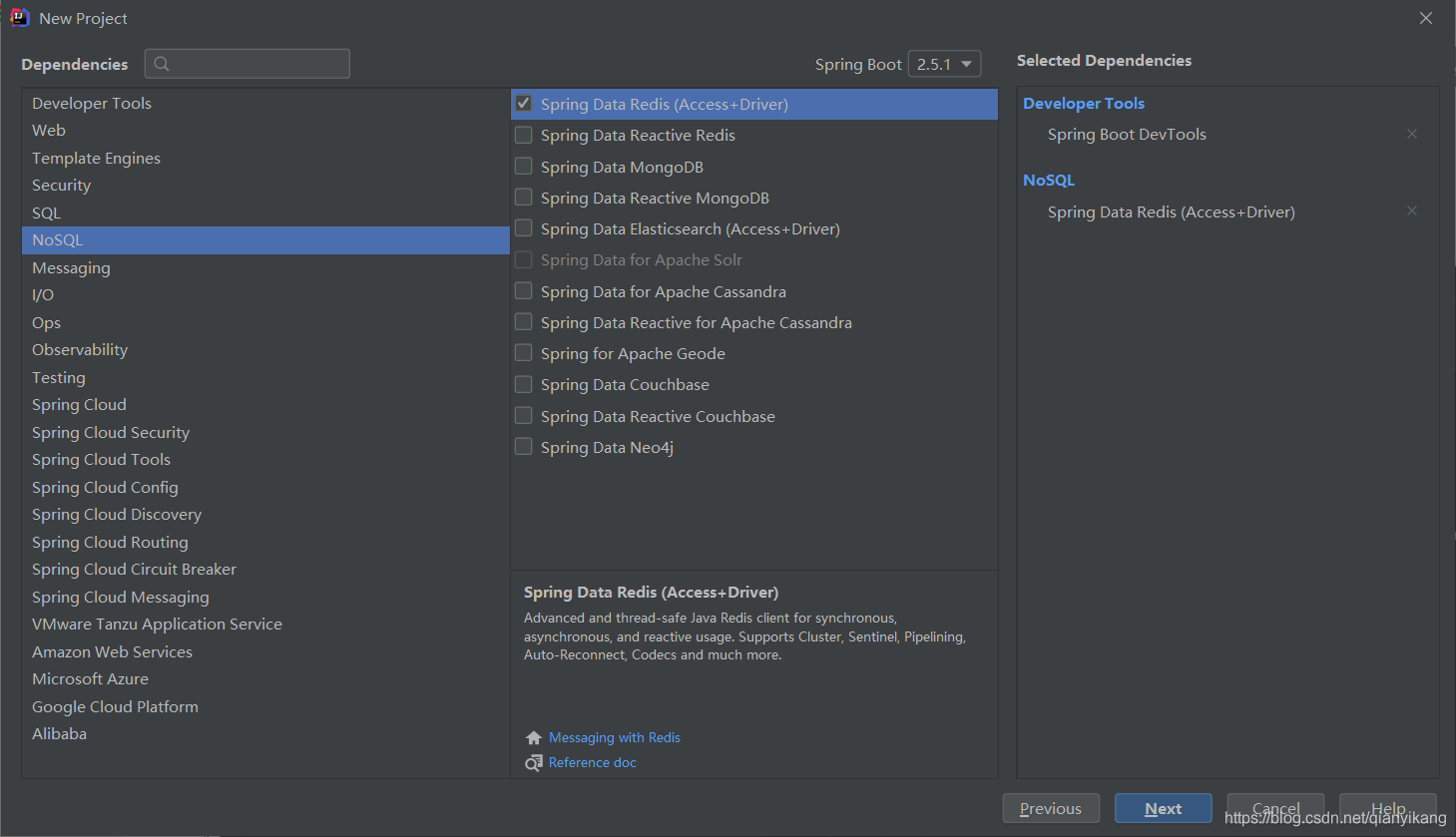Click the IntelliJ IDEA logo icon
This screenshot has width=1456, height=837.
coord(19,18)
